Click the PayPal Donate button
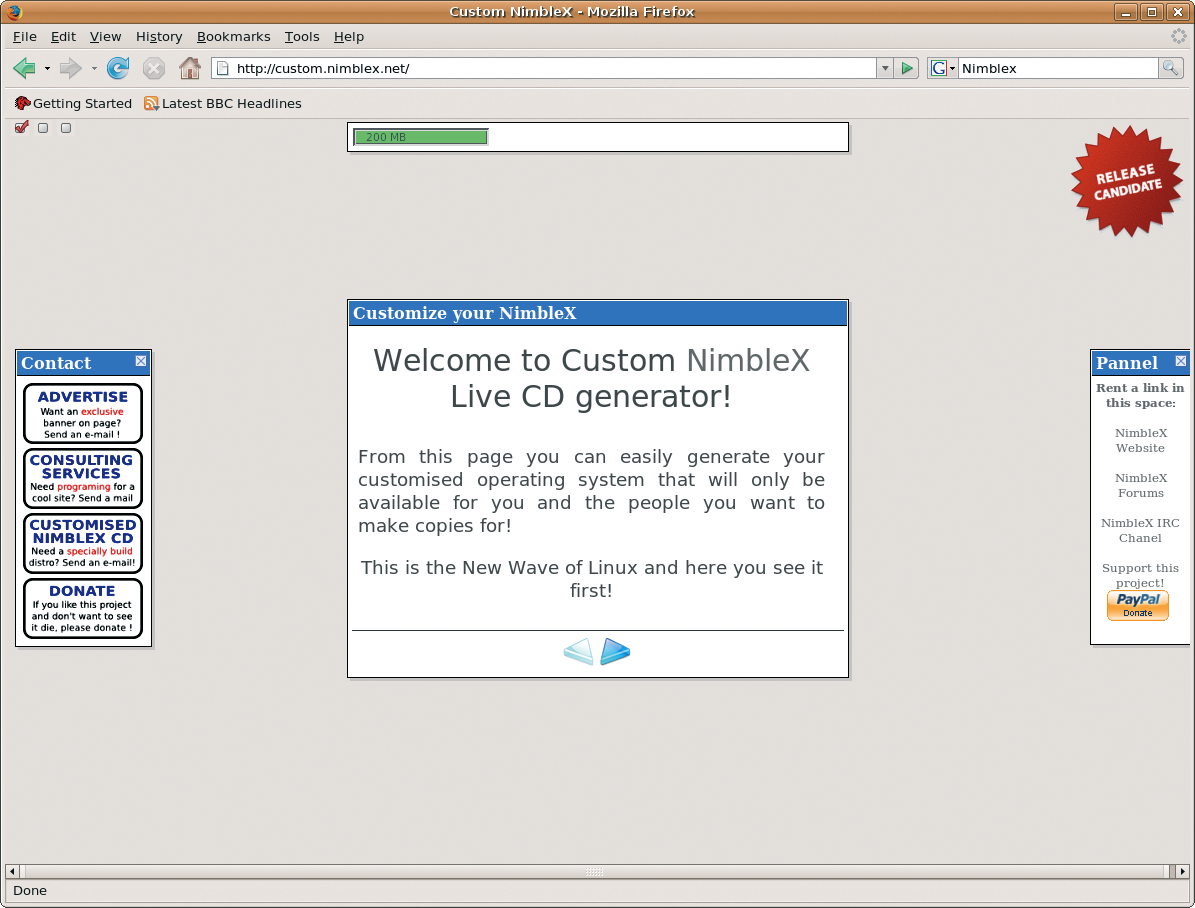1195x908 pixels. 1137,606
